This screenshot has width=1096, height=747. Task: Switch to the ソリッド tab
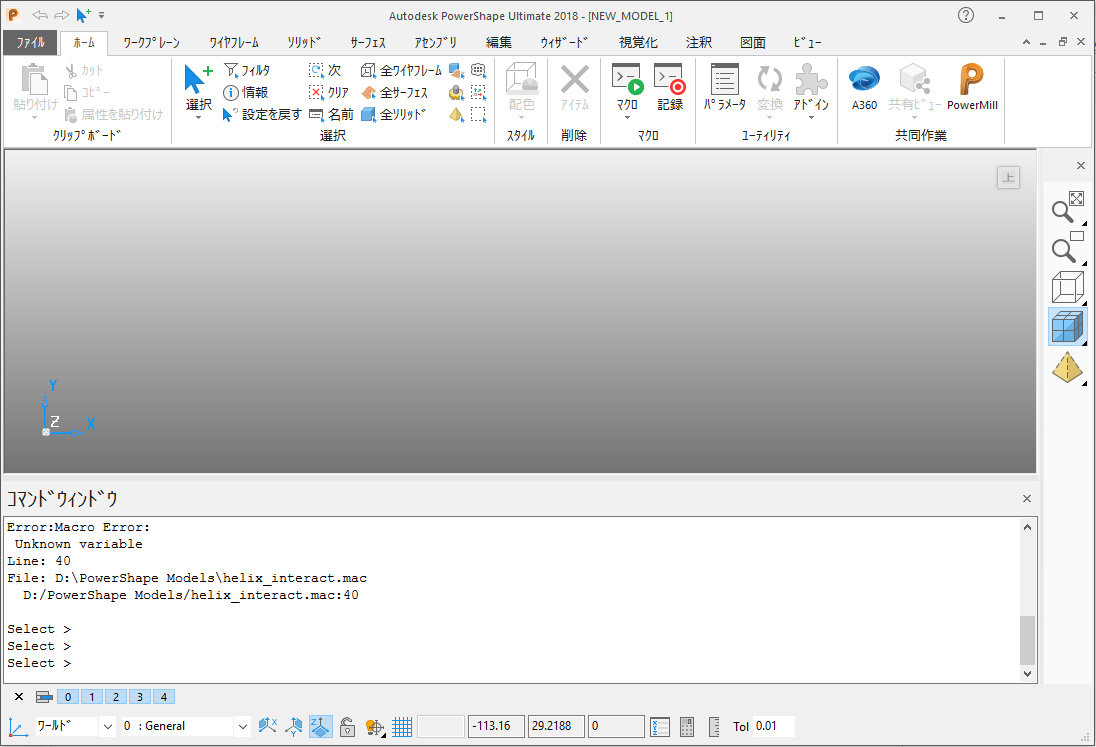coord(304,43)
